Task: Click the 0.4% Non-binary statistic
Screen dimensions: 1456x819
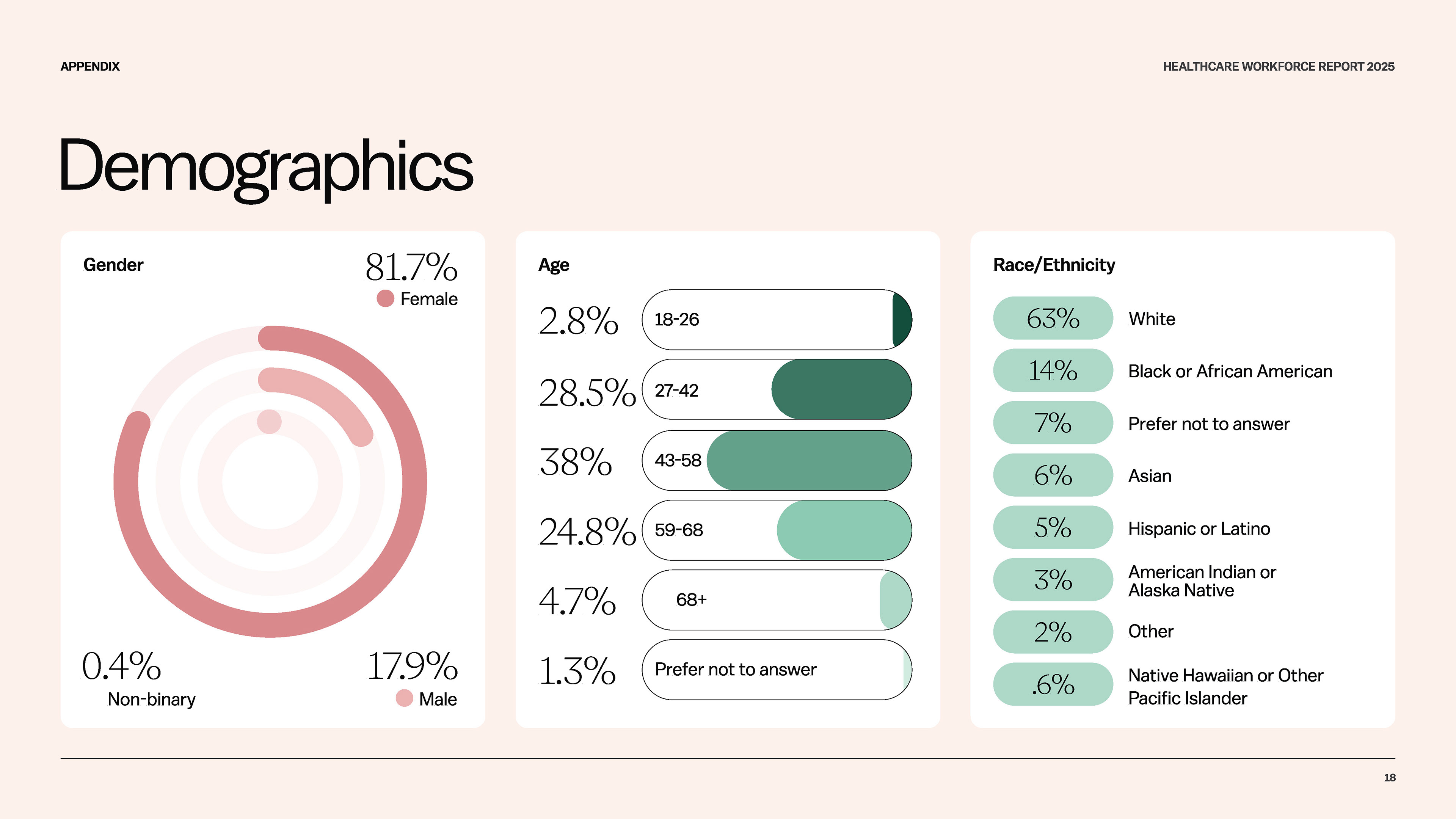Action: (x=121, y=667)
